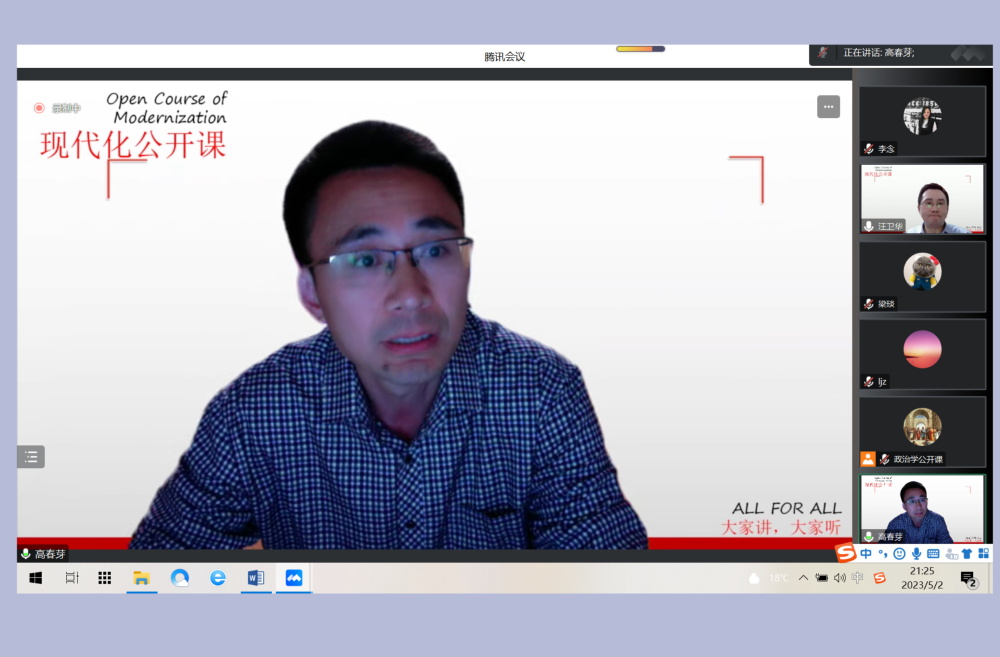Open the Windows Start menu

point(36,578)
